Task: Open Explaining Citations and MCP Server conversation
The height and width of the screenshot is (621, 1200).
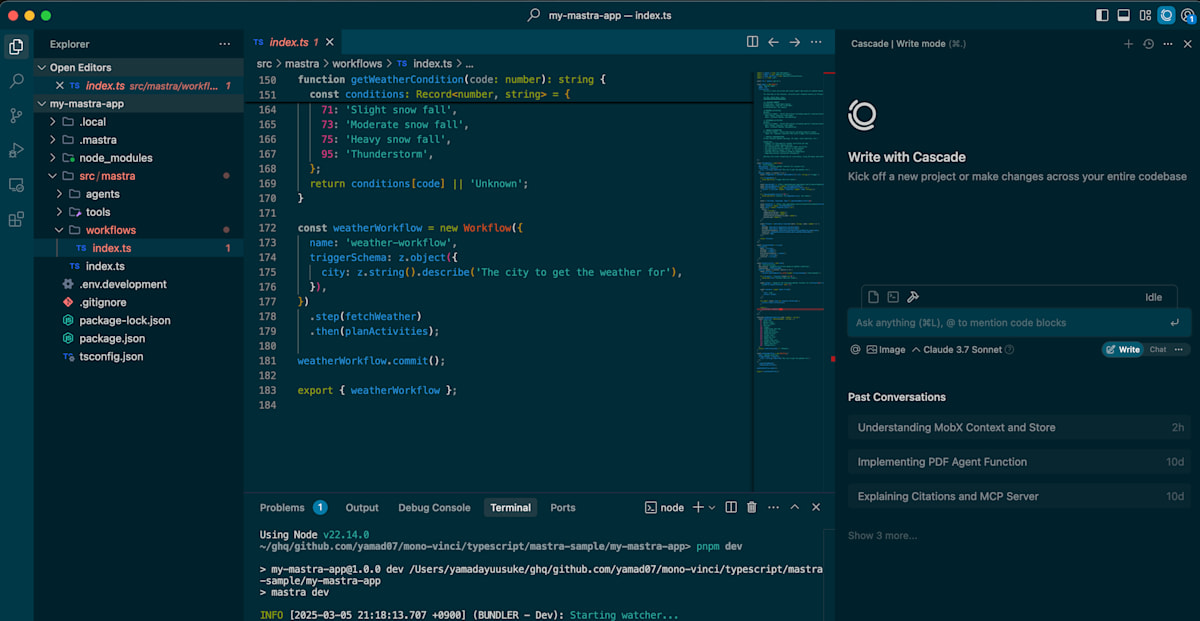Action: 1020,496
